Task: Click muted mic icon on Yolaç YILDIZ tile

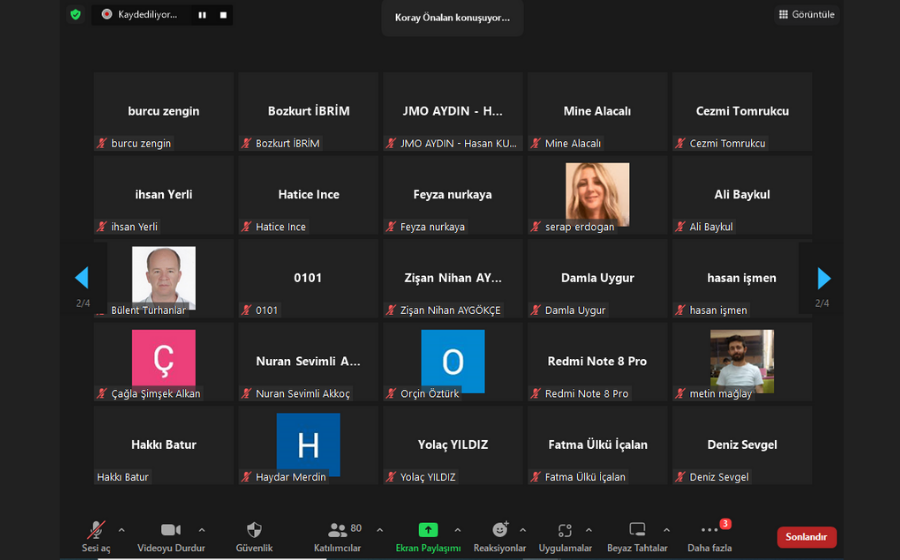Action: coord(391,477)
